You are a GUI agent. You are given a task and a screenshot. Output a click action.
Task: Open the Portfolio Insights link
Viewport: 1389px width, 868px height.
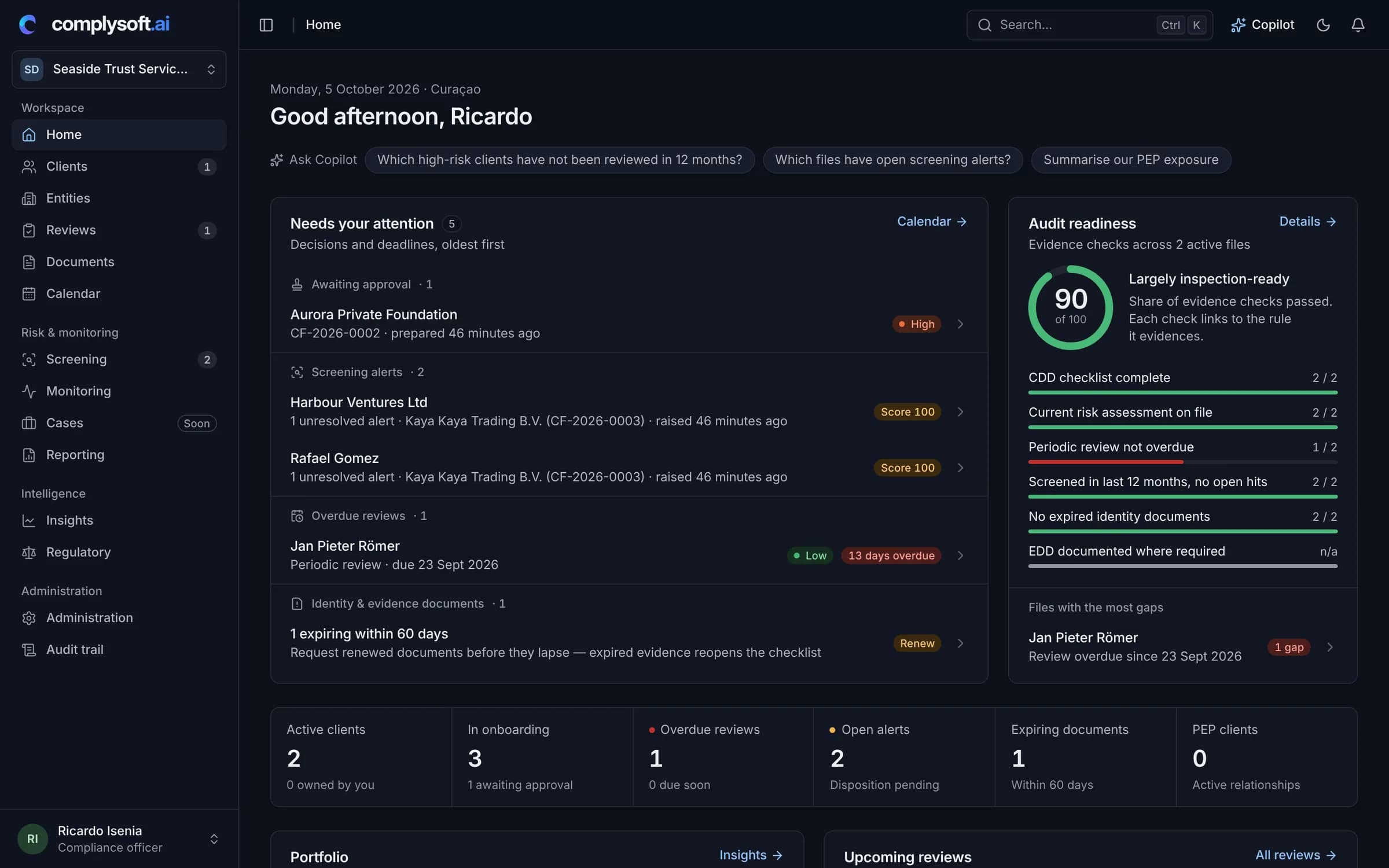751,855
